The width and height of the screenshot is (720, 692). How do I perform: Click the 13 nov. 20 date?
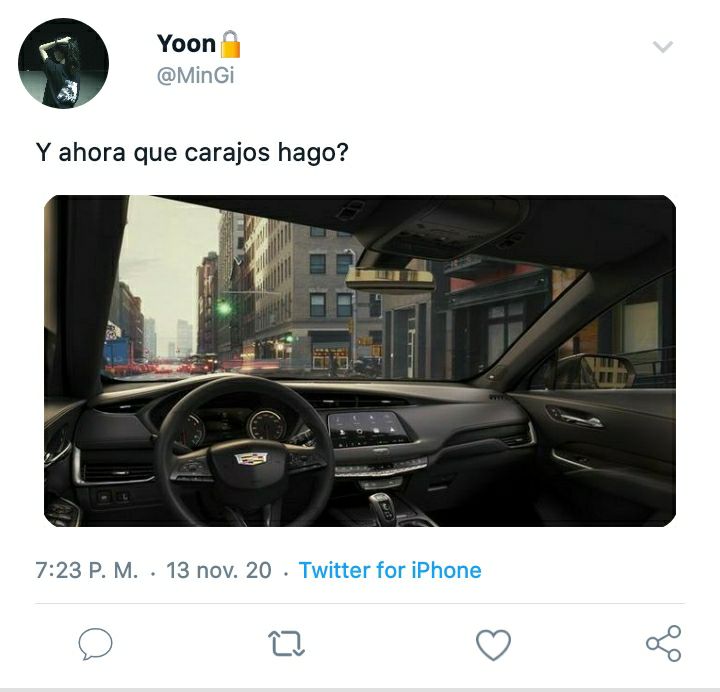pos(219,570)
